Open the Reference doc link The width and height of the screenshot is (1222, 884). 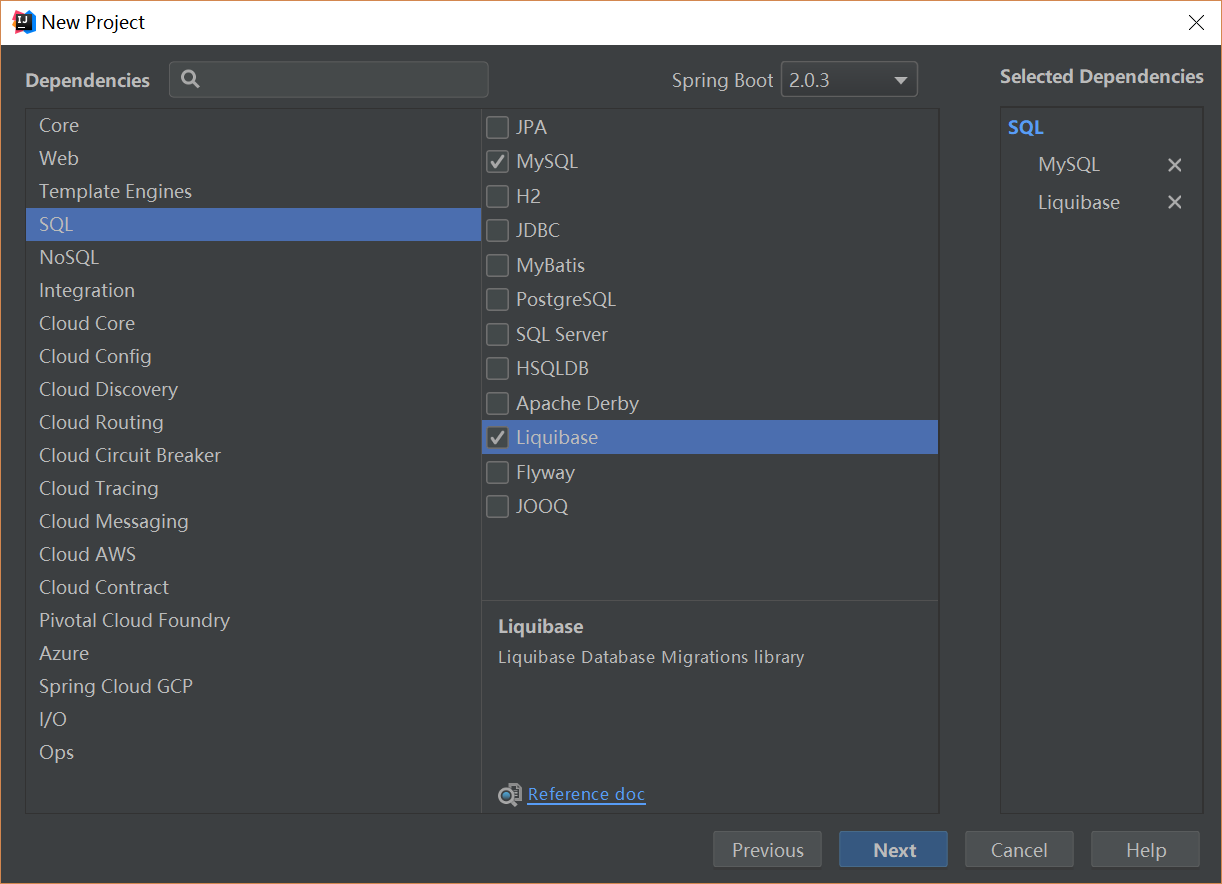tap(586, 794)
